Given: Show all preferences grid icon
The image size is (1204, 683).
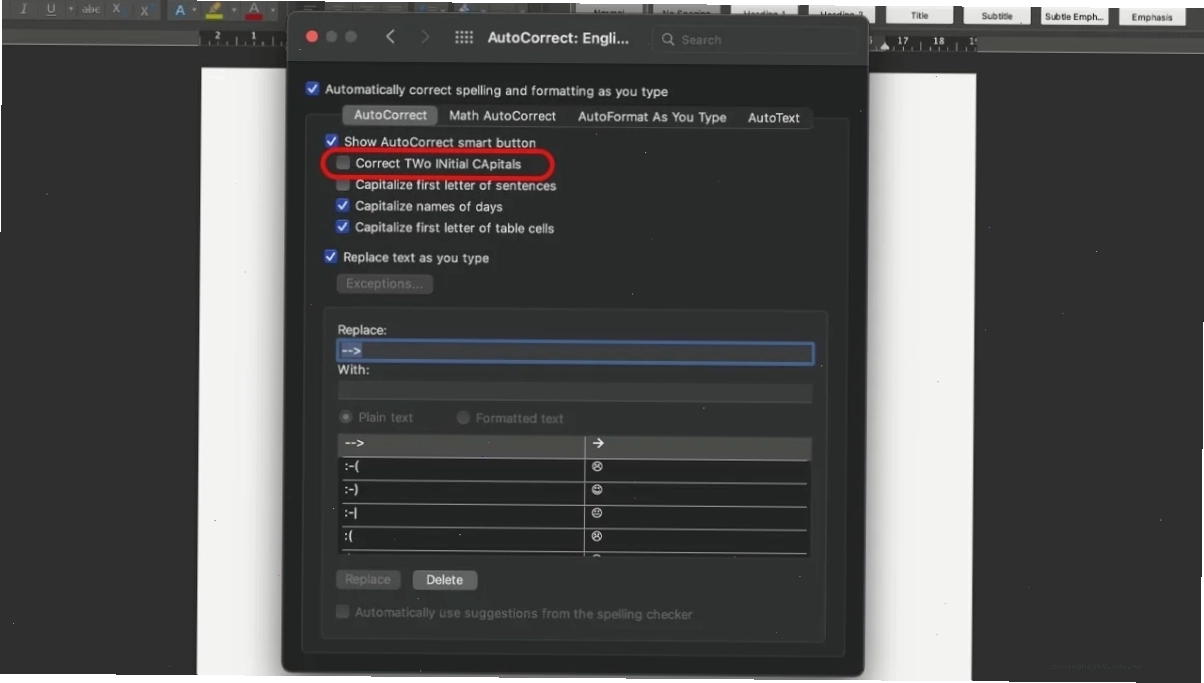Looking at the screenshot, I should [464, 37].
